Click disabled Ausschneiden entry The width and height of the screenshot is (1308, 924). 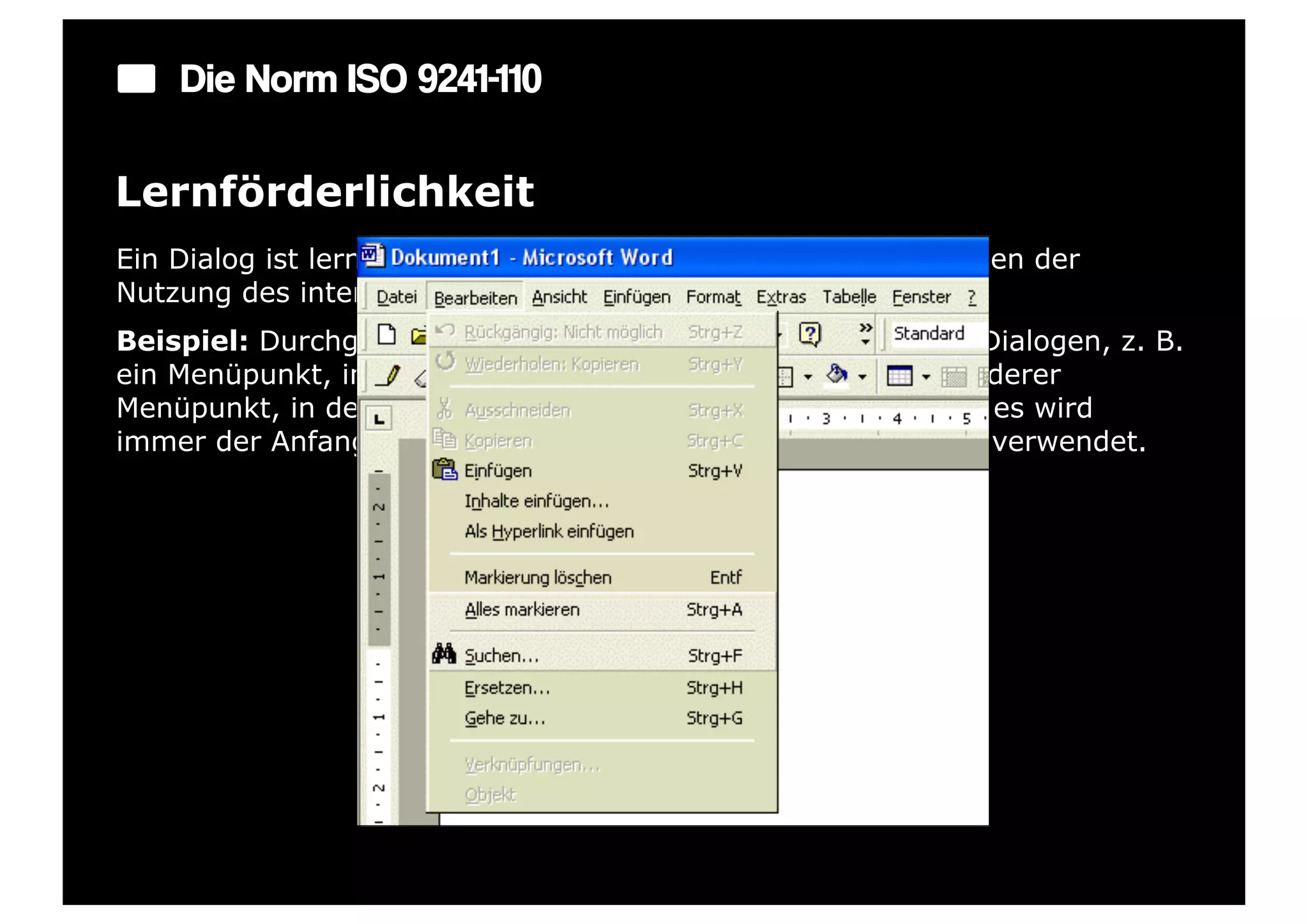pyautogui.click(x=602, y=410)
